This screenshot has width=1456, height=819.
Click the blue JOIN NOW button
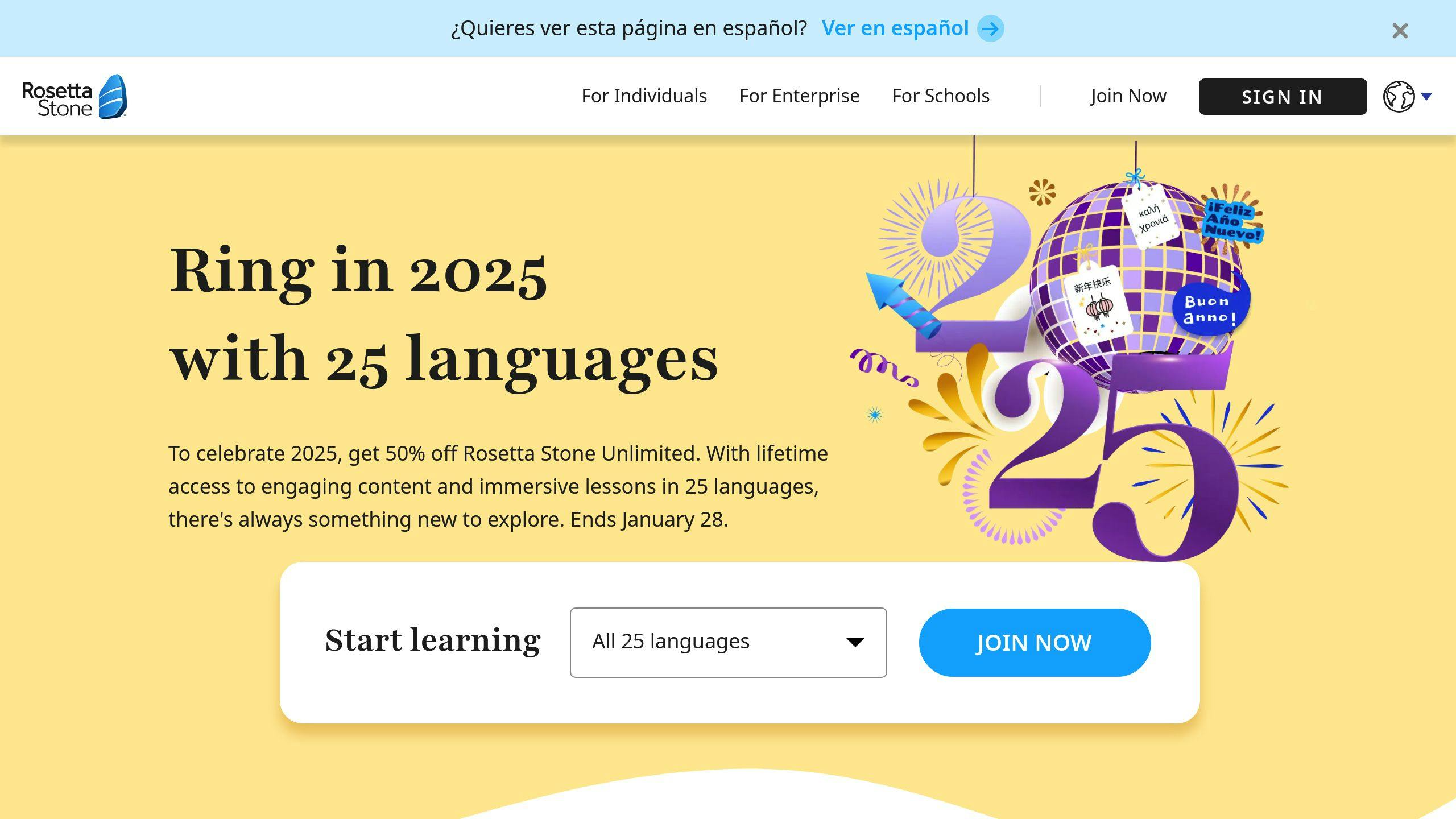tap(1035, 642)
